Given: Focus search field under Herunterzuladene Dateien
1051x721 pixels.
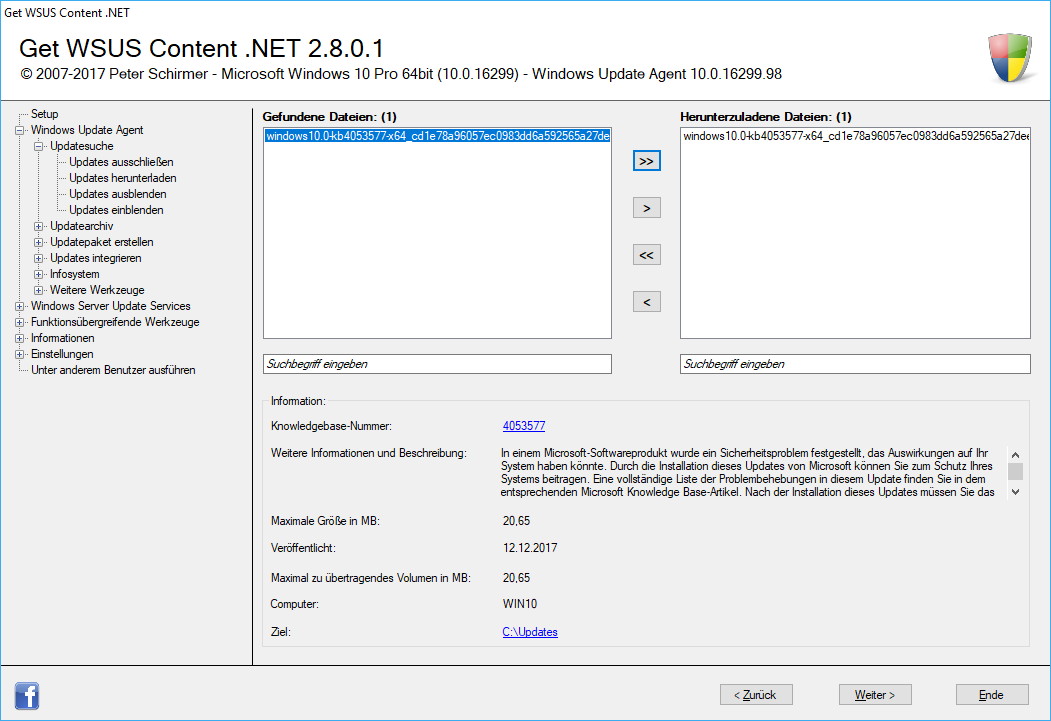Looking at the screenshot, I should click(855, 364).
